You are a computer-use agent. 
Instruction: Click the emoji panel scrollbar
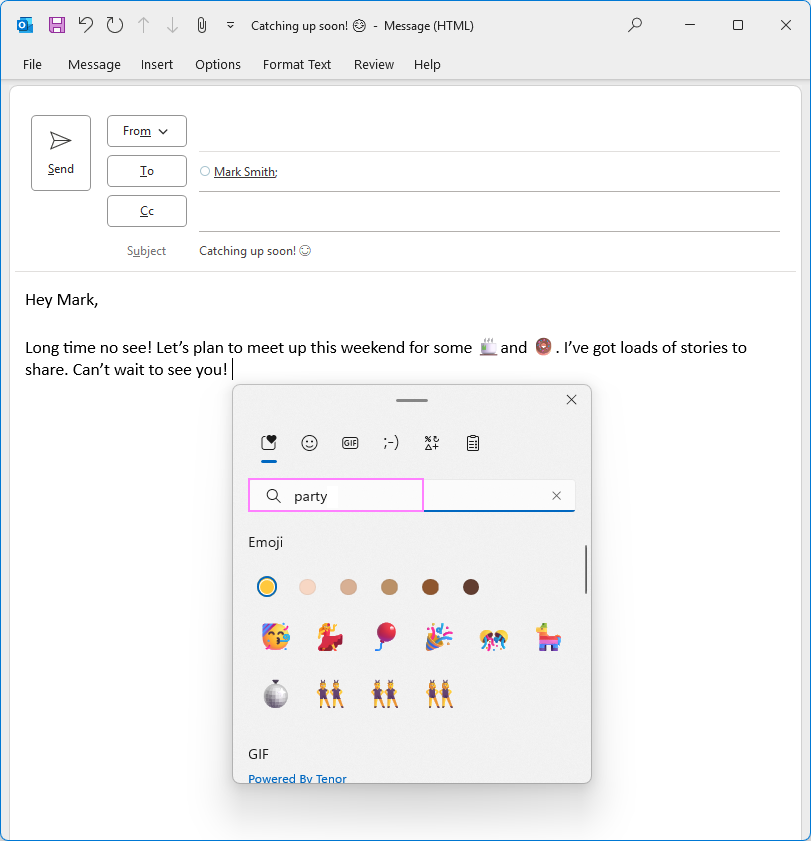[586, 570]
